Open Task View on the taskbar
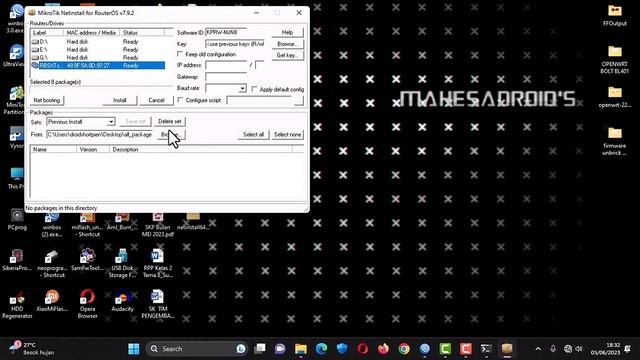 tap(260, 349)
